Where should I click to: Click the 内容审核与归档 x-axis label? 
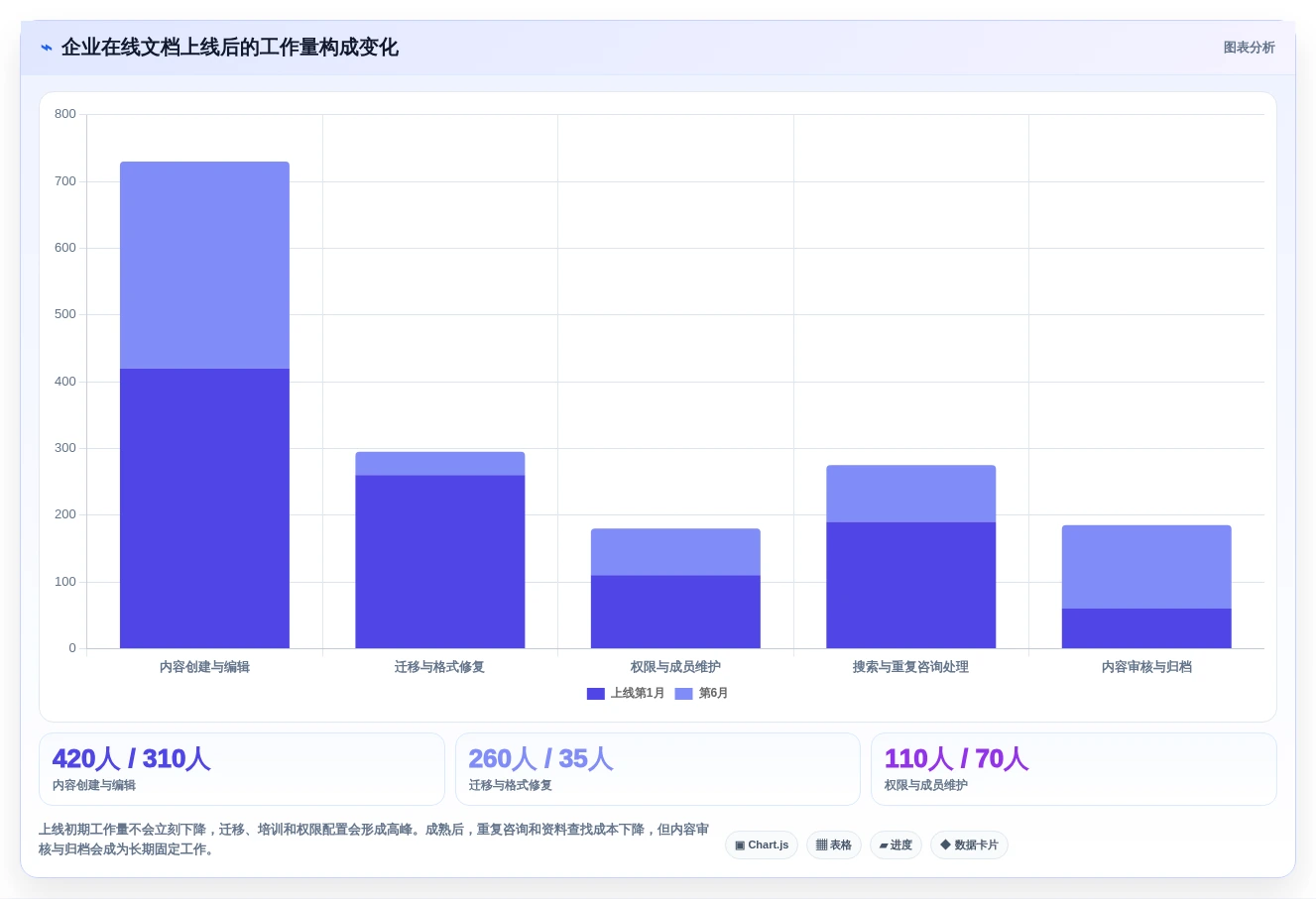1147,667
